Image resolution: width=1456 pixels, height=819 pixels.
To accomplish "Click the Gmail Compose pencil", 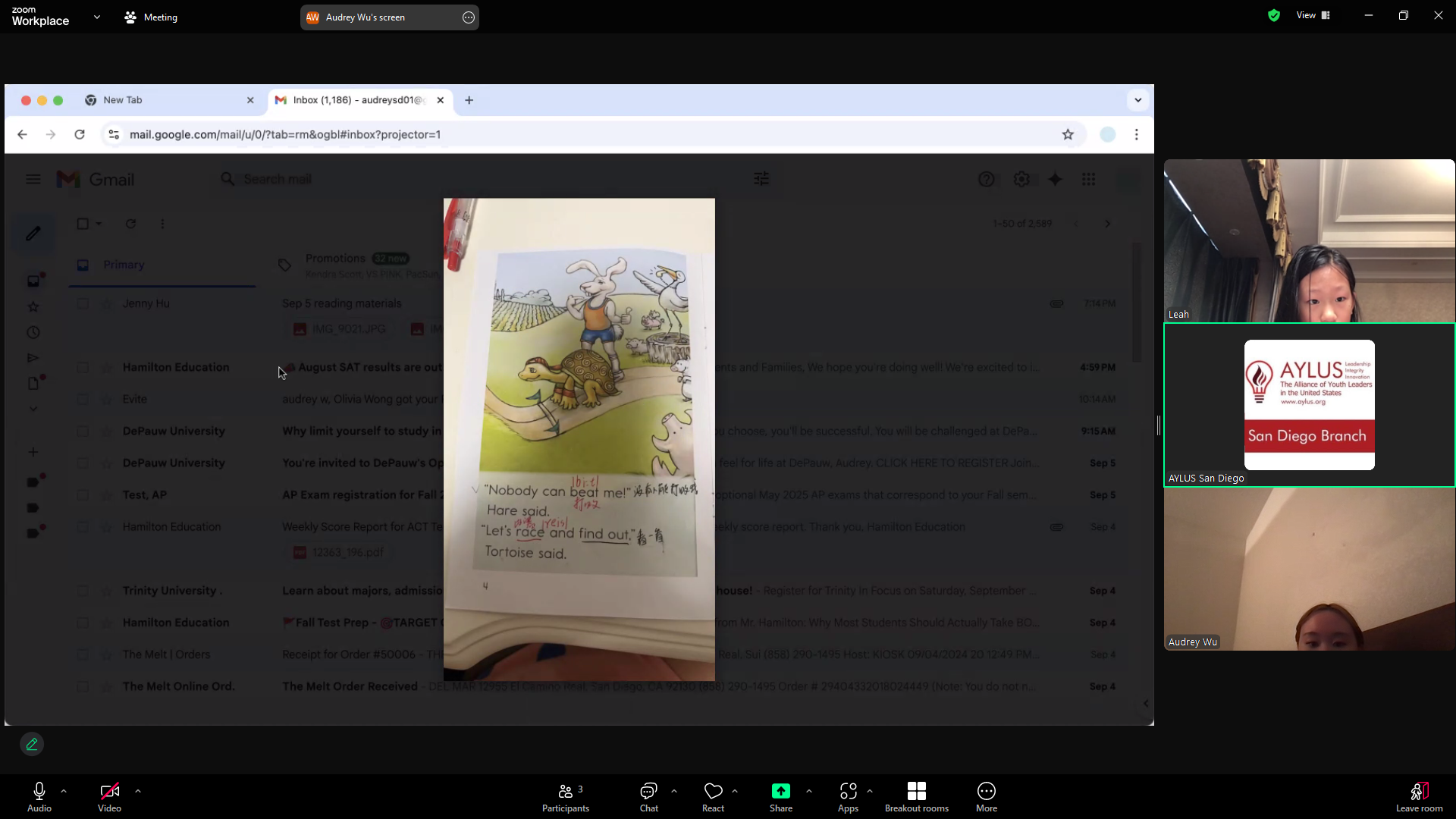I will (x=33, y=234).
